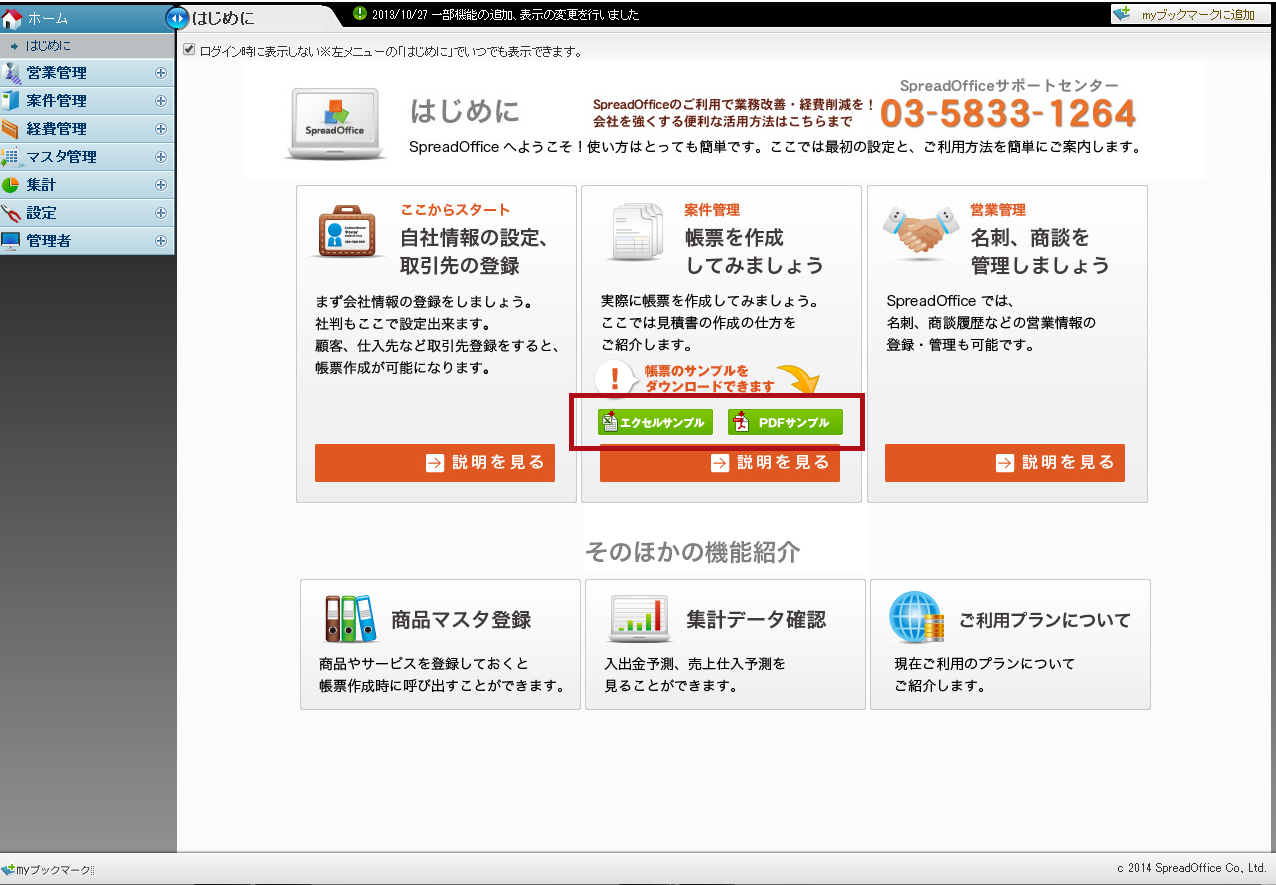
Task: Expand the 集計 menu plus button
Action: [x=161, y=185]
